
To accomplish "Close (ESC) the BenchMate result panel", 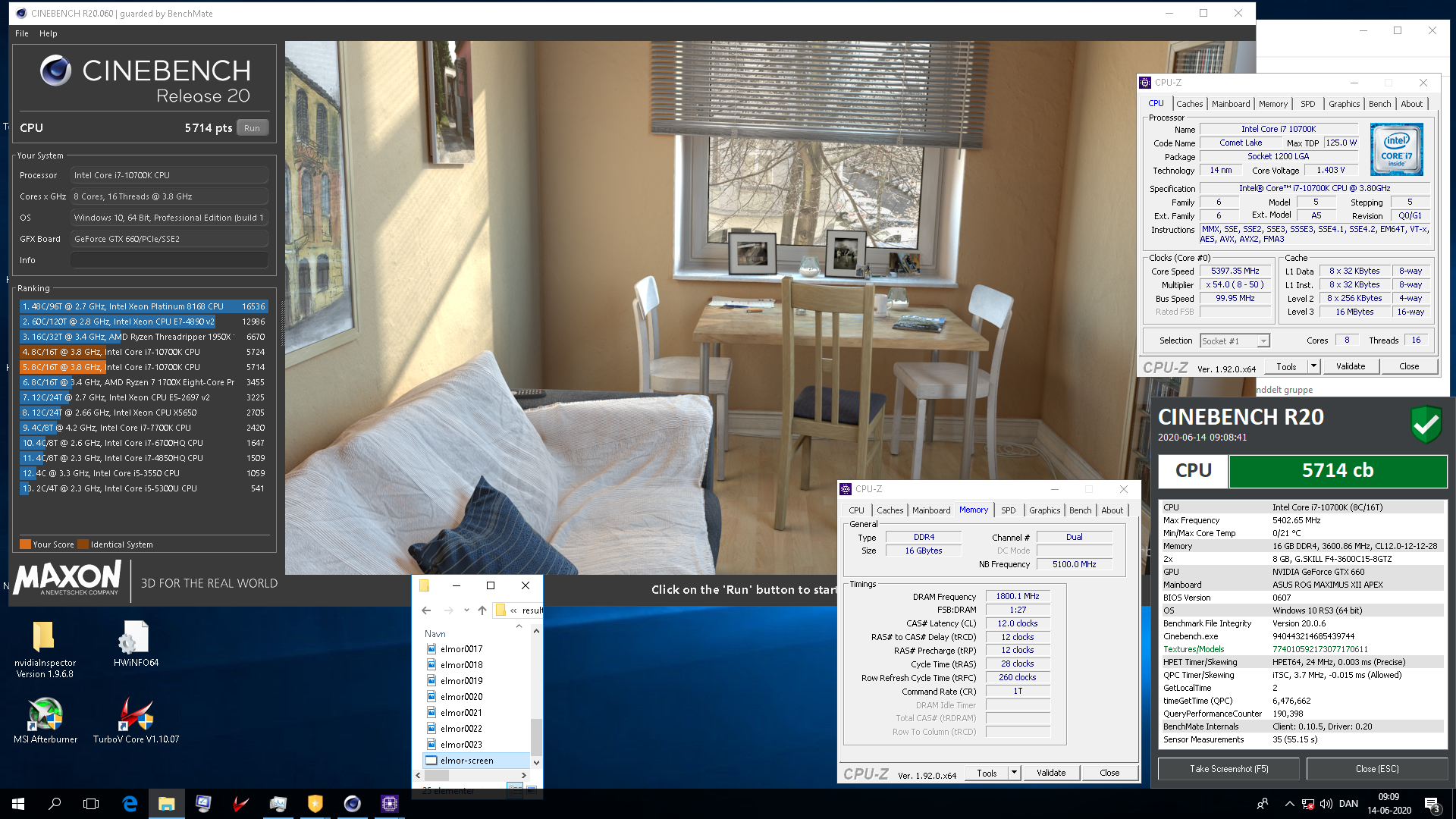I will [x=1377, y=769].
